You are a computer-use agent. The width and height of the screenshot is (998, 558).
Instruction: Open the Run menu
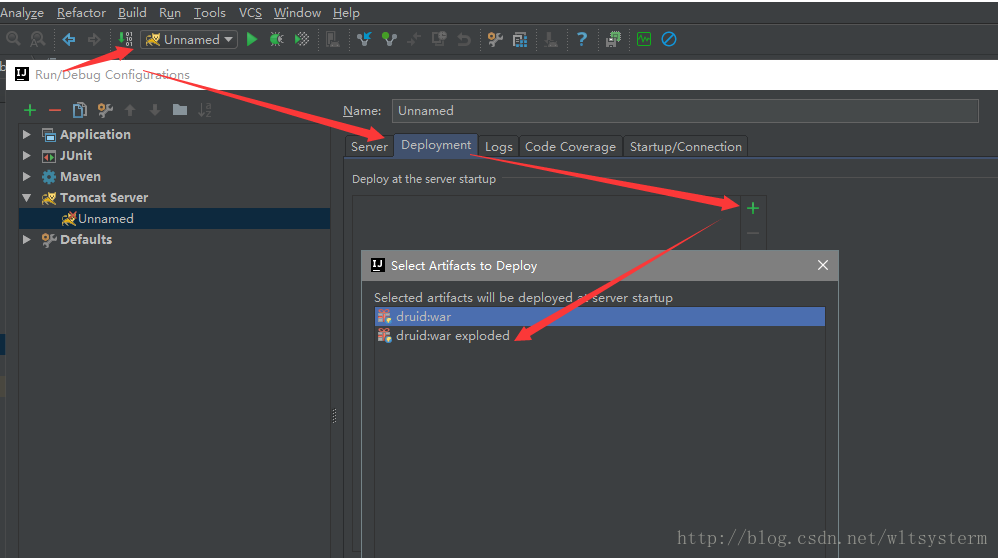click(170, 13)
